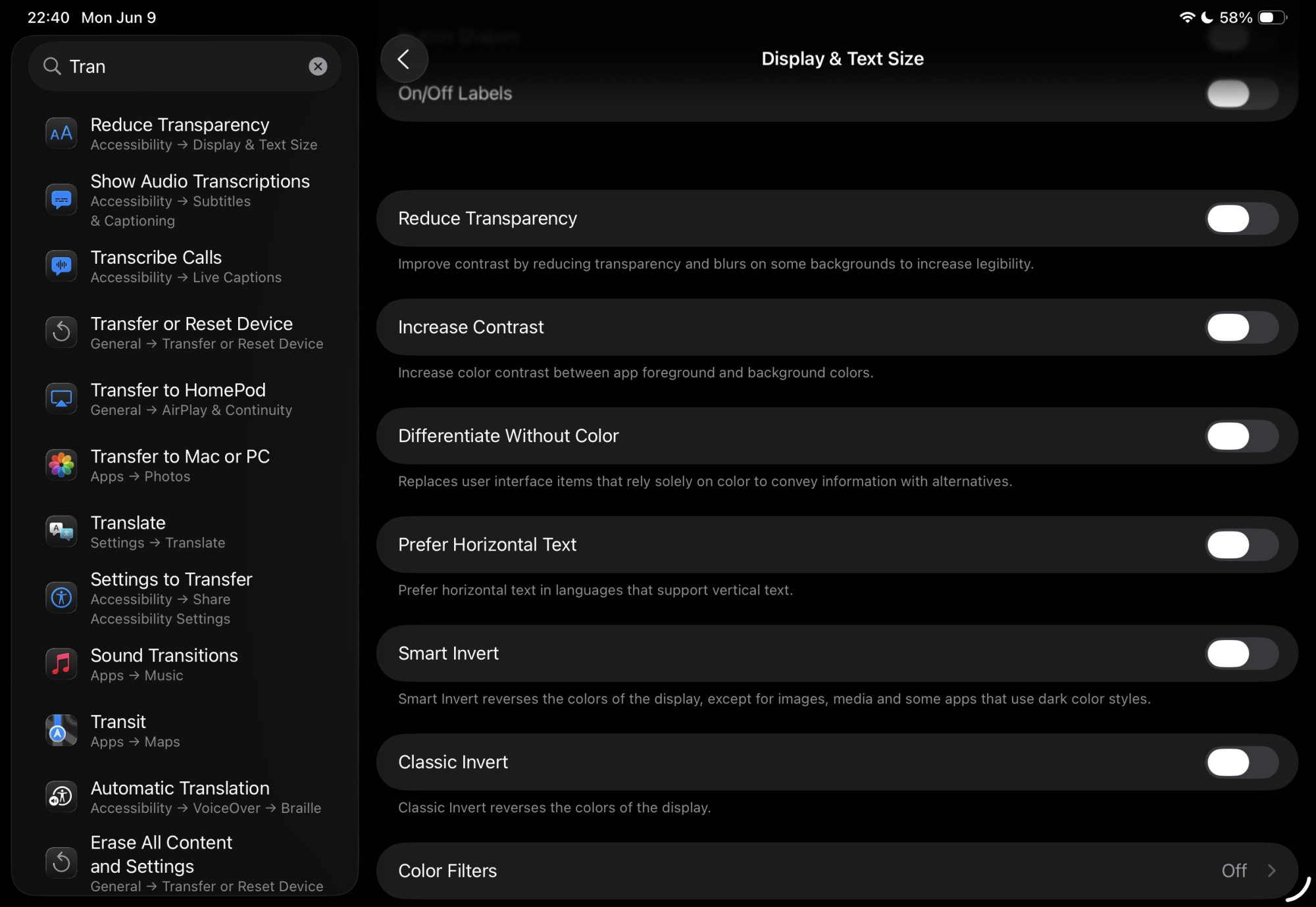Tap the Translate app icon
The image size is (1316, 907).
click(61, 531)
